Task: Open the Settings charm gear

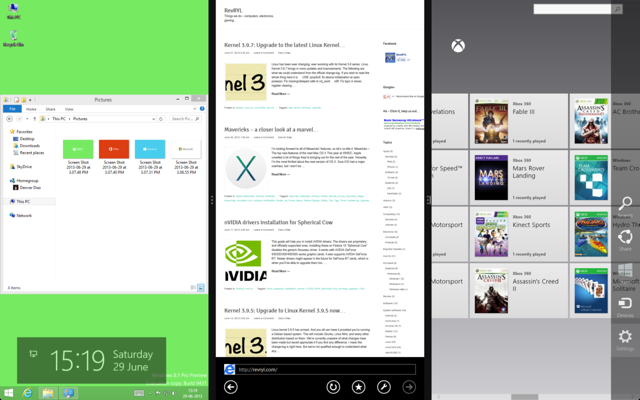Action: coord(625,340)
